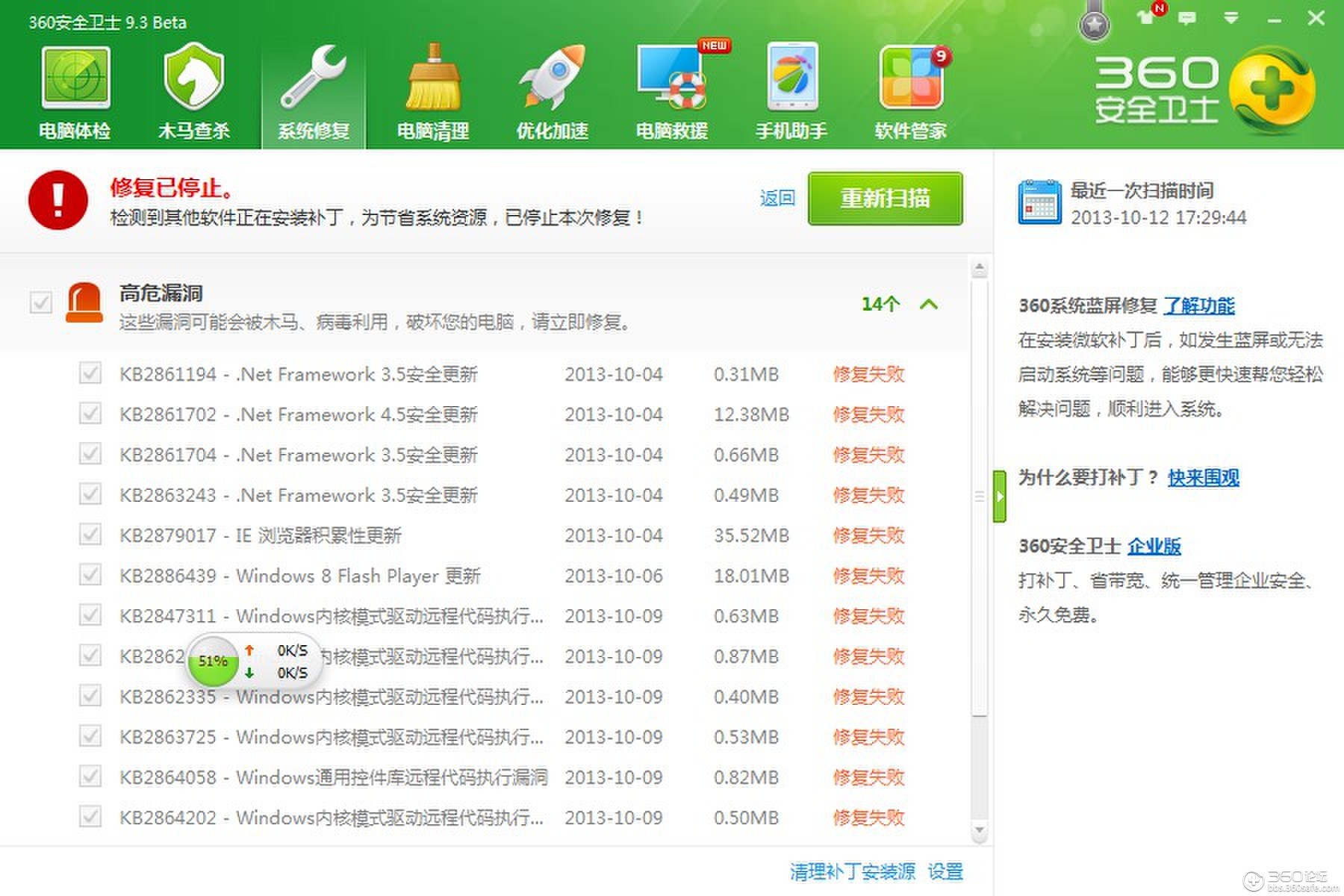Viewport: 1344px width, 896px height.
Task: Click the green side panel collapse arrow
Action: (x=1000, y=496)
